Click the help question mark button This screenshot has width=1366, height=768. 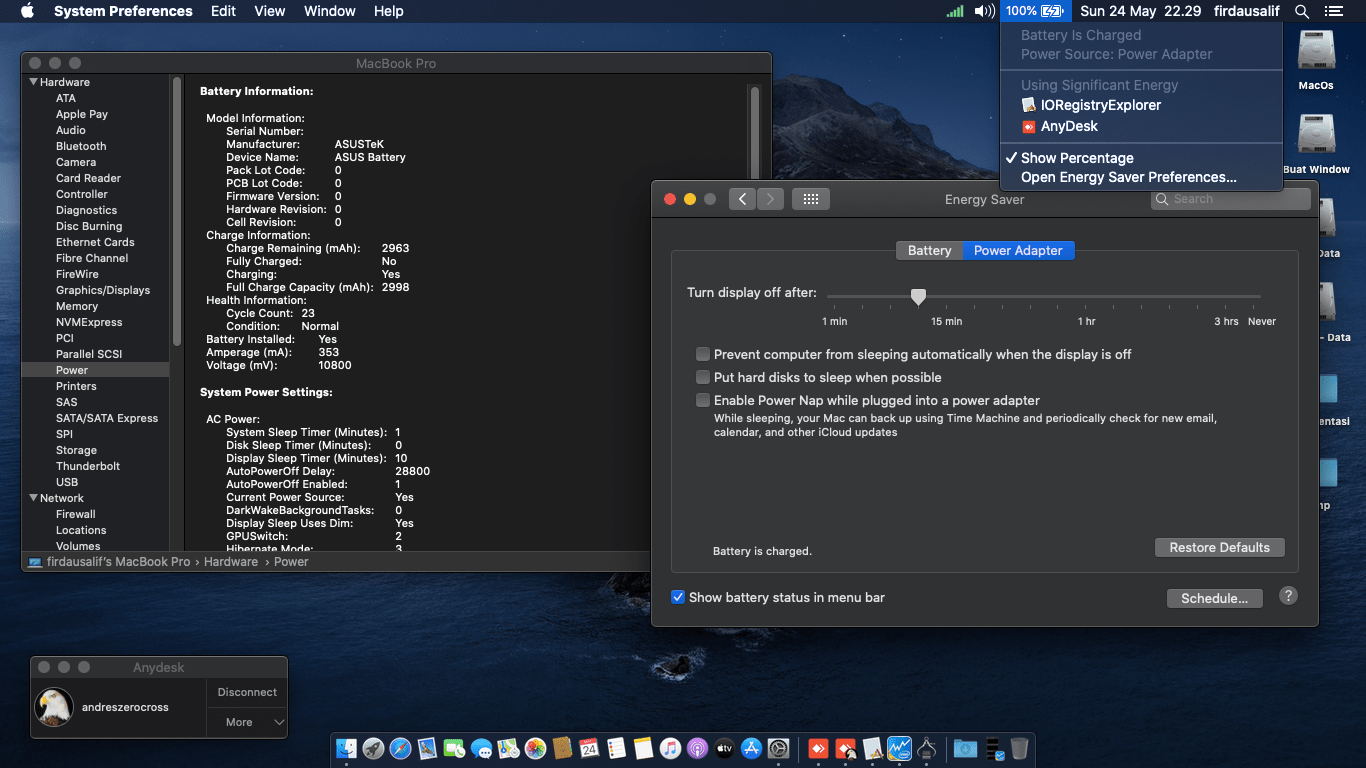[x=1288, y=595]
